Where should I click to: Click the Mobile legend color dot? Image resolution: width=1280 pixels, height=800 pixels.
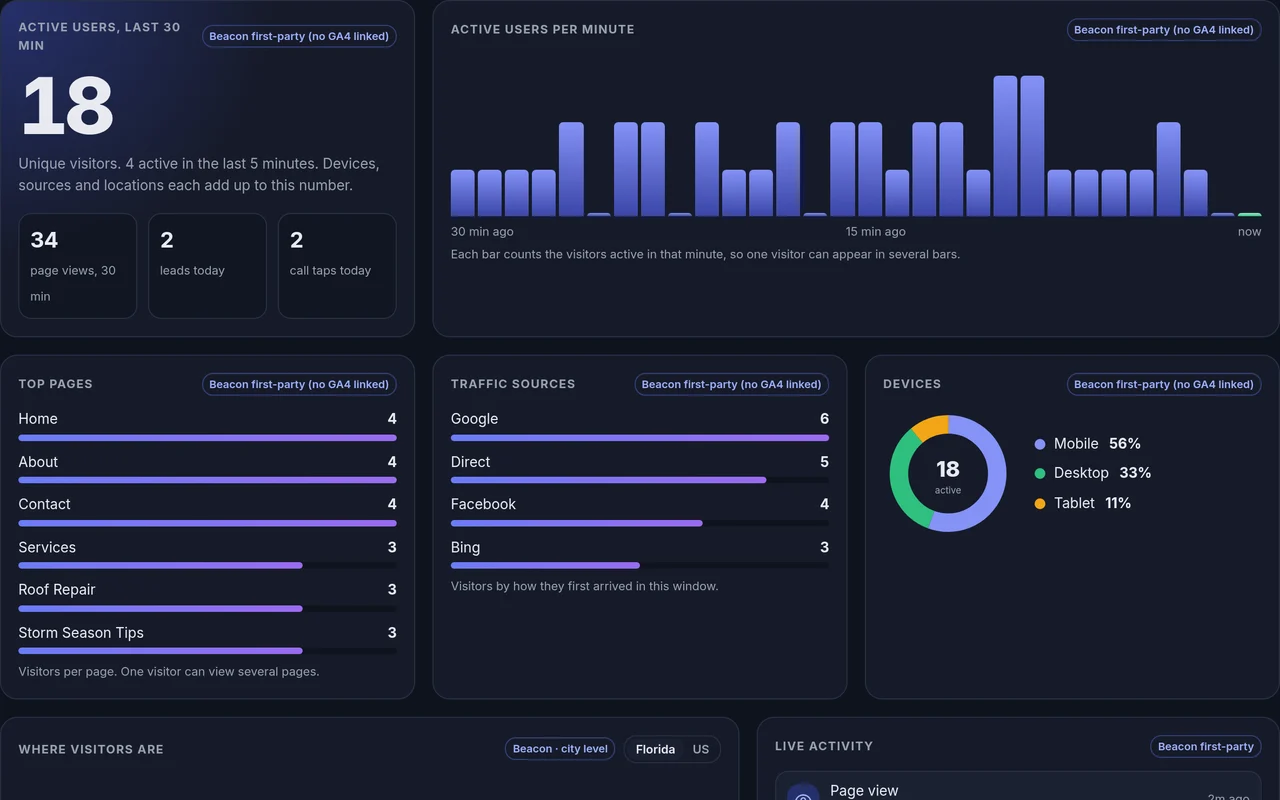(1040, 444)
